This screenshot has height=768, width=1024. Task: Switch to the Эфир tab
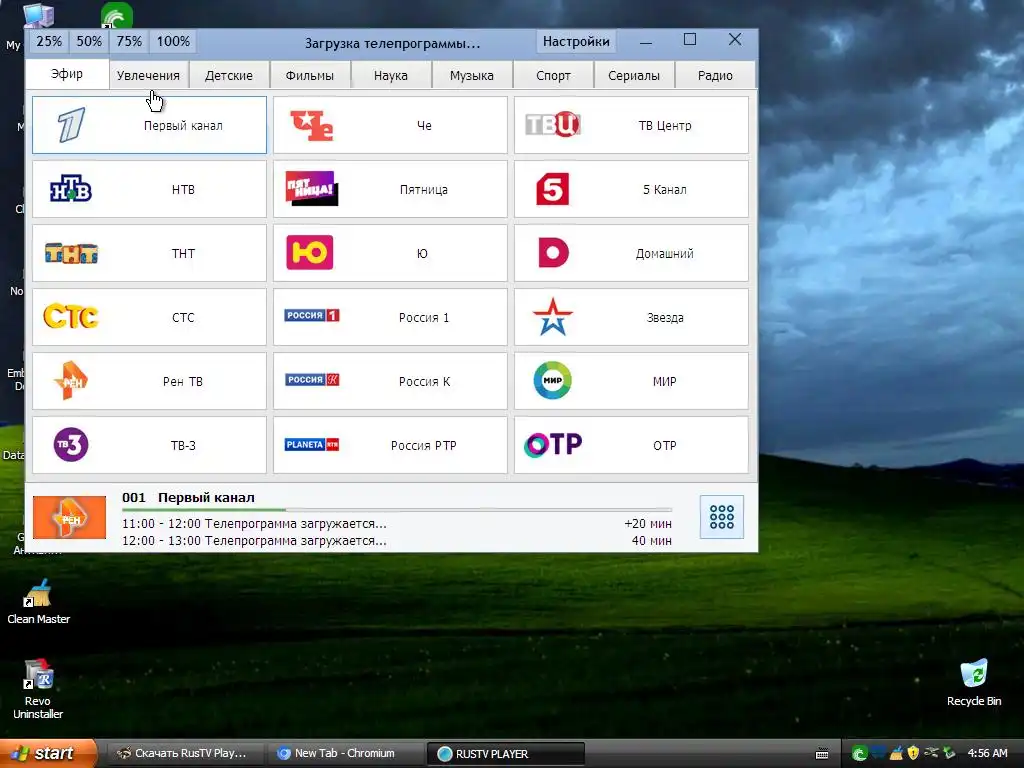(67, 74)
